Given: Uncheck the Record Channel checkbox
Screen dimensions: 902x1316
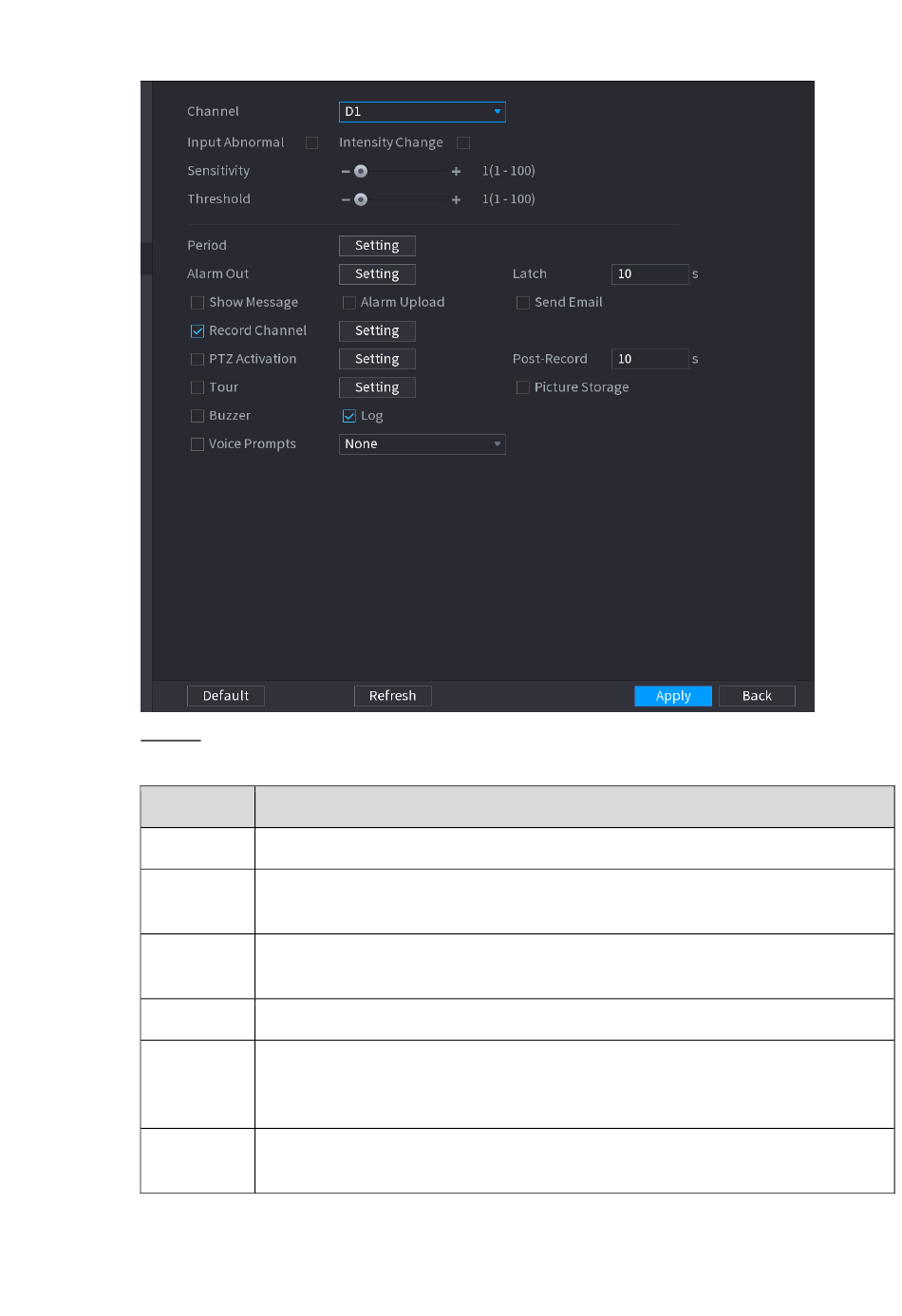Looking at the screenshot, I should tap(197, 331).
